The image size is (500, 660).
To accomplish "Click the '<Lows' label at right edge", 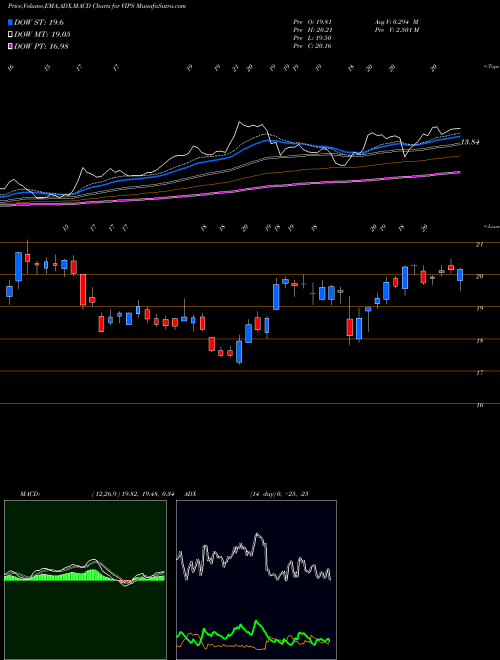I will 491,226.
